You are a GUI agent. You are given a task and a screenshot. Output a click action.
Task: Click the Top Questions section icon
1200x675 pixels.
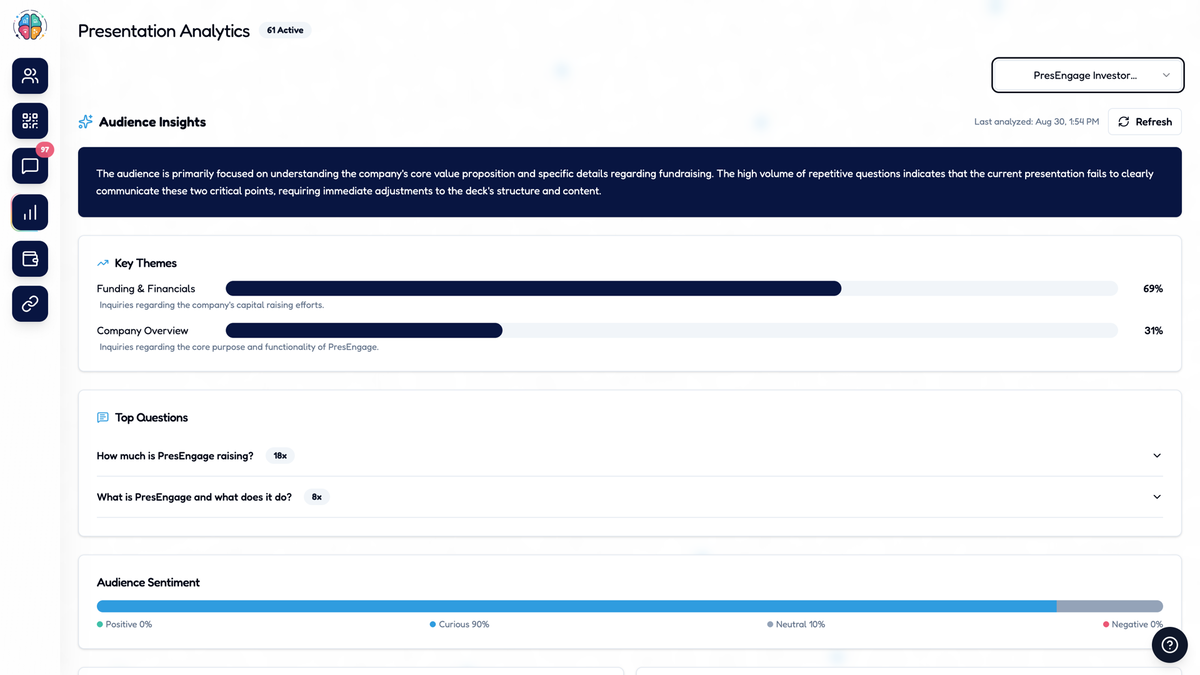pyautogui.click(x=103, y=418)
